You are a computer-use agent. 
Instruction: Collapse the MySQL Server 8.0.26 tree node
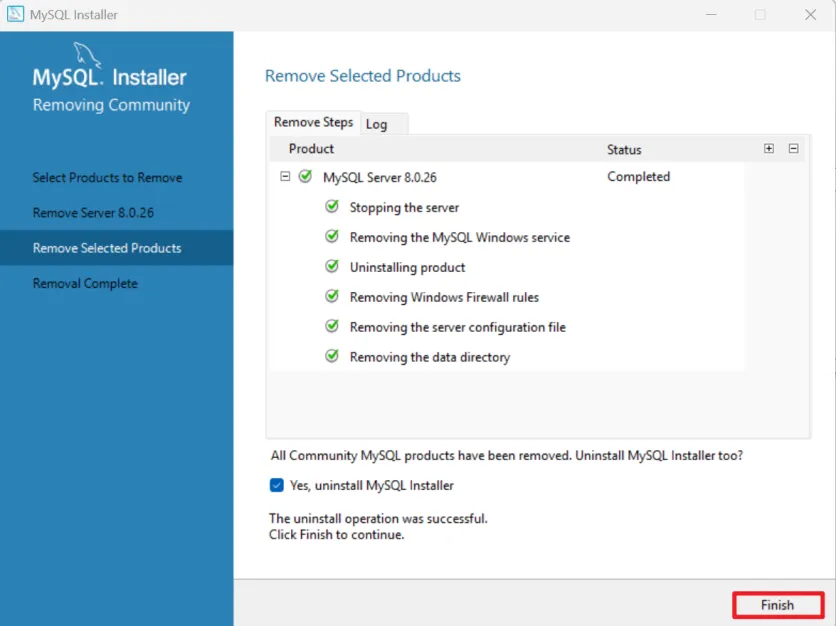click(285, 176)
